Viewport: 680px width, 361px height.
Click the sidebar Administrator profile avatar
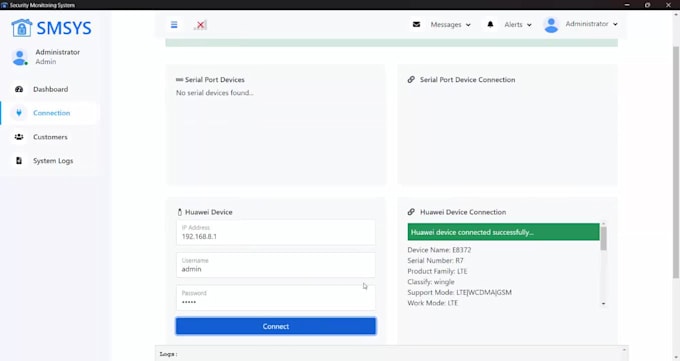(20, 57)
